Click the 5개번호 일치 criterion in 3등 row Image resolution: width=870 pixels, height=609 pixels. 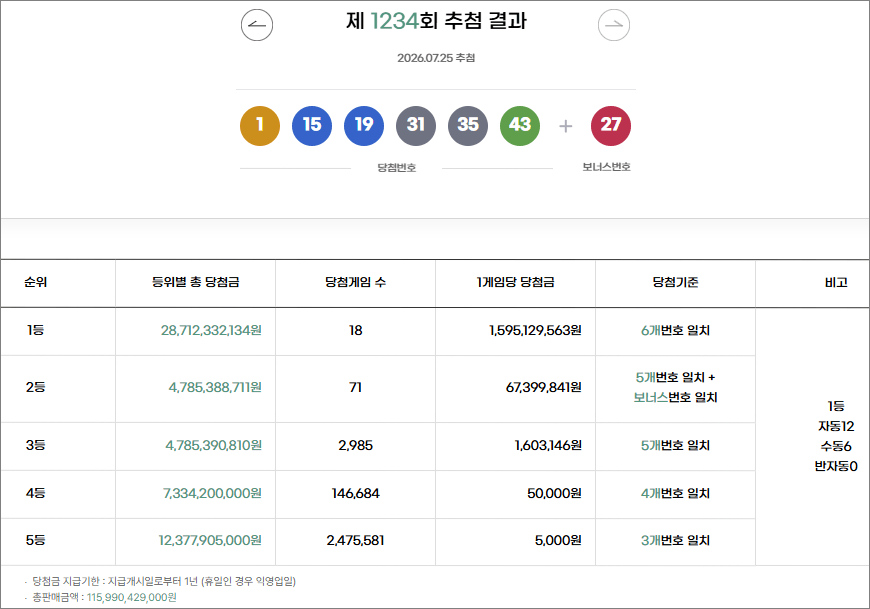[x=675, y=445]
